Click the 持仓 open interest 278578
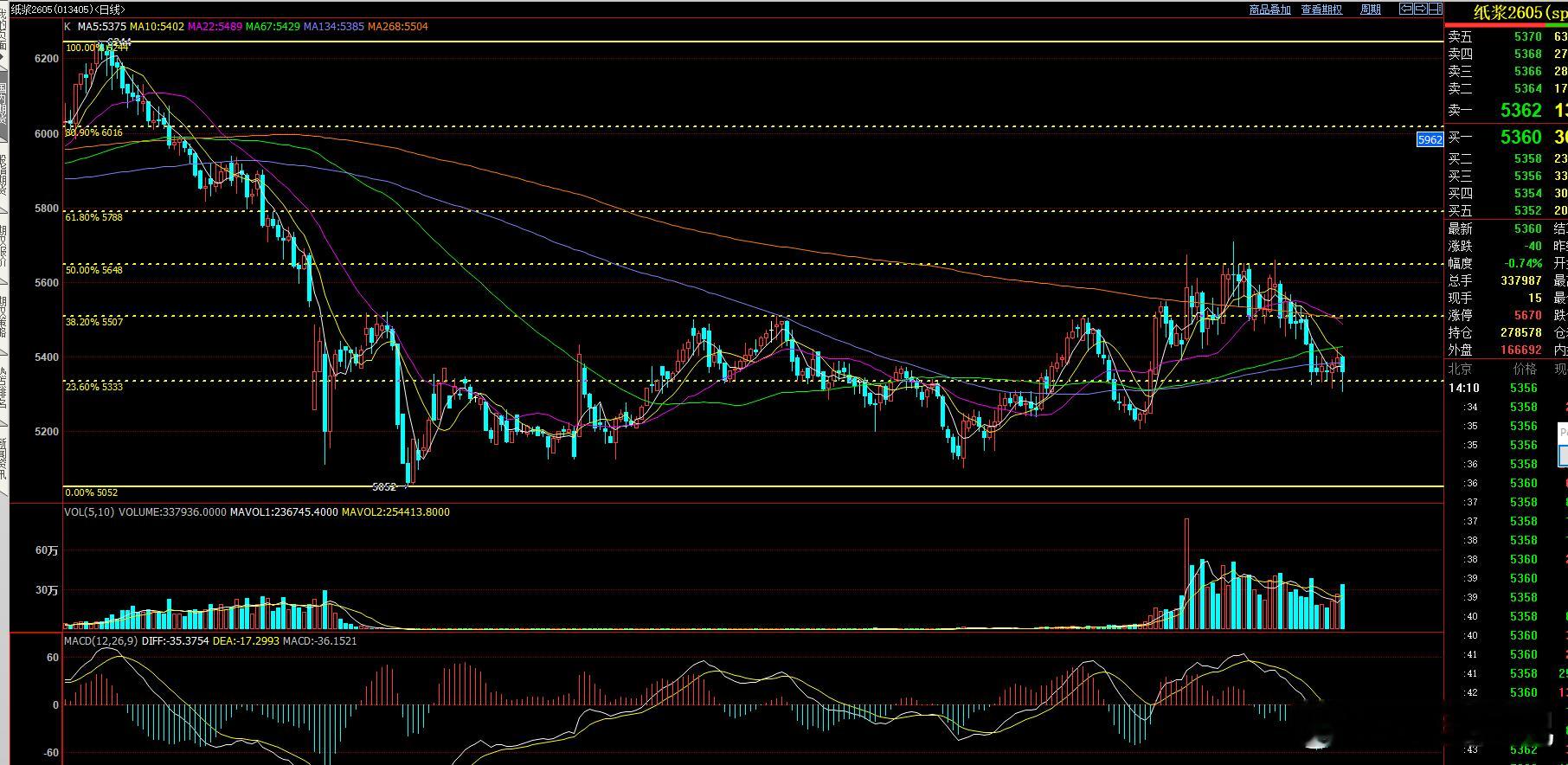The image size is (1568, 765). point(1521,333)
